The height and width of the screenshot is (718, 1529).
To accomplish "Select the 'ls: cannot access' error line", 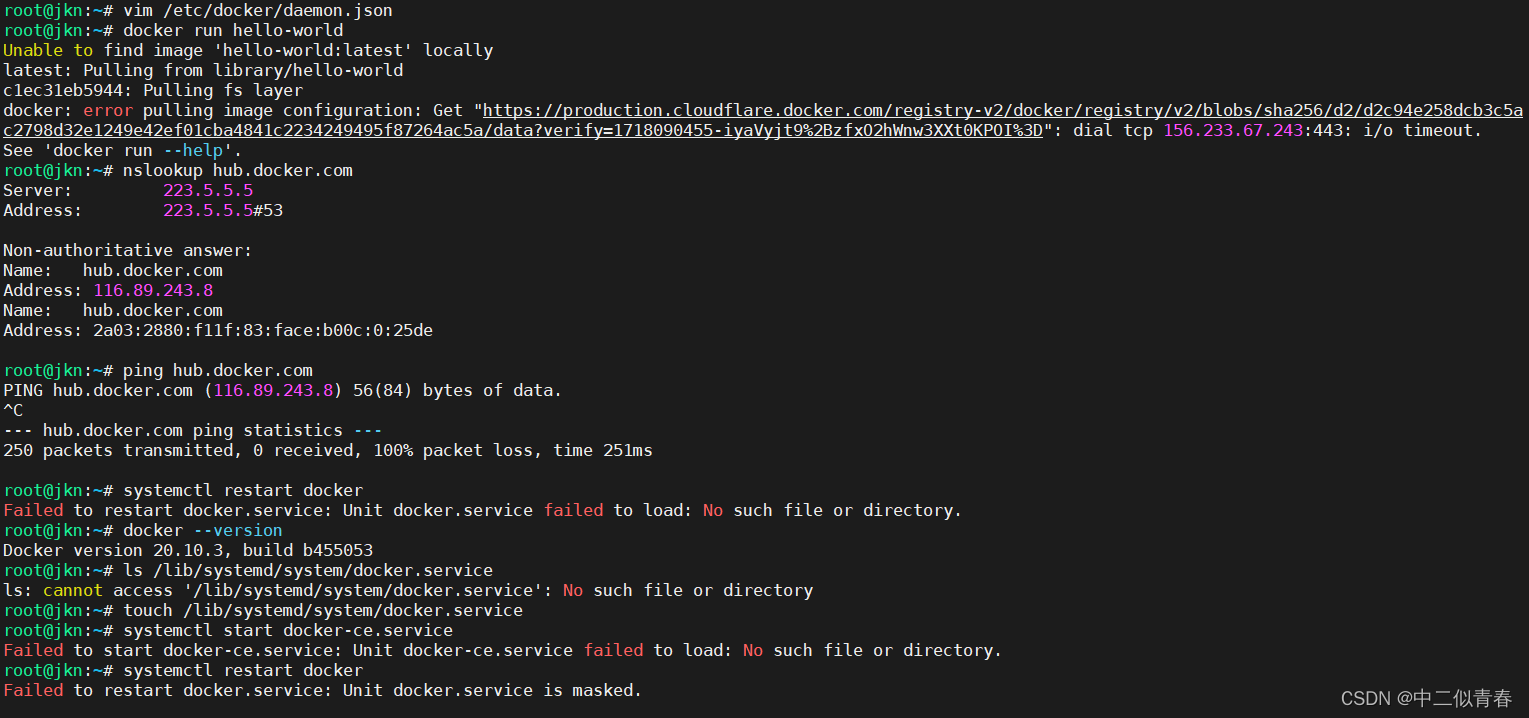I will tap(408, 591).
